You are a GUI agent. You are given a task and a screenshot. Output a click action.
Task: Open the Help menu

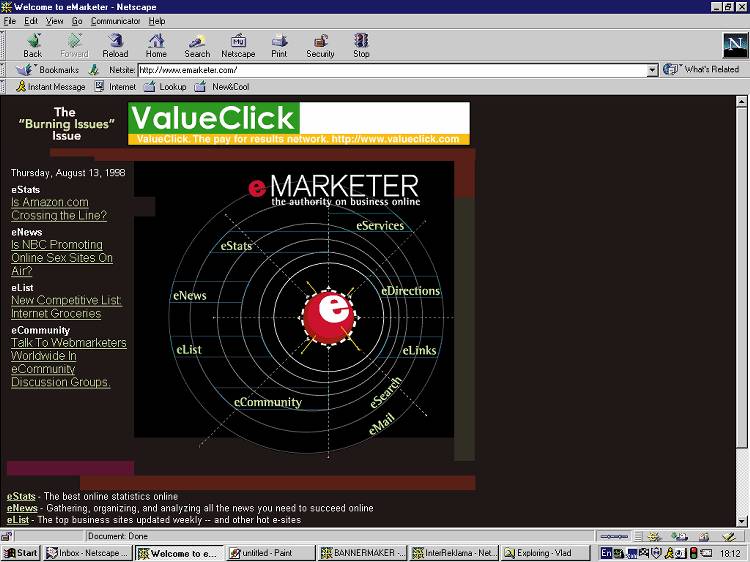pos(156,21)
